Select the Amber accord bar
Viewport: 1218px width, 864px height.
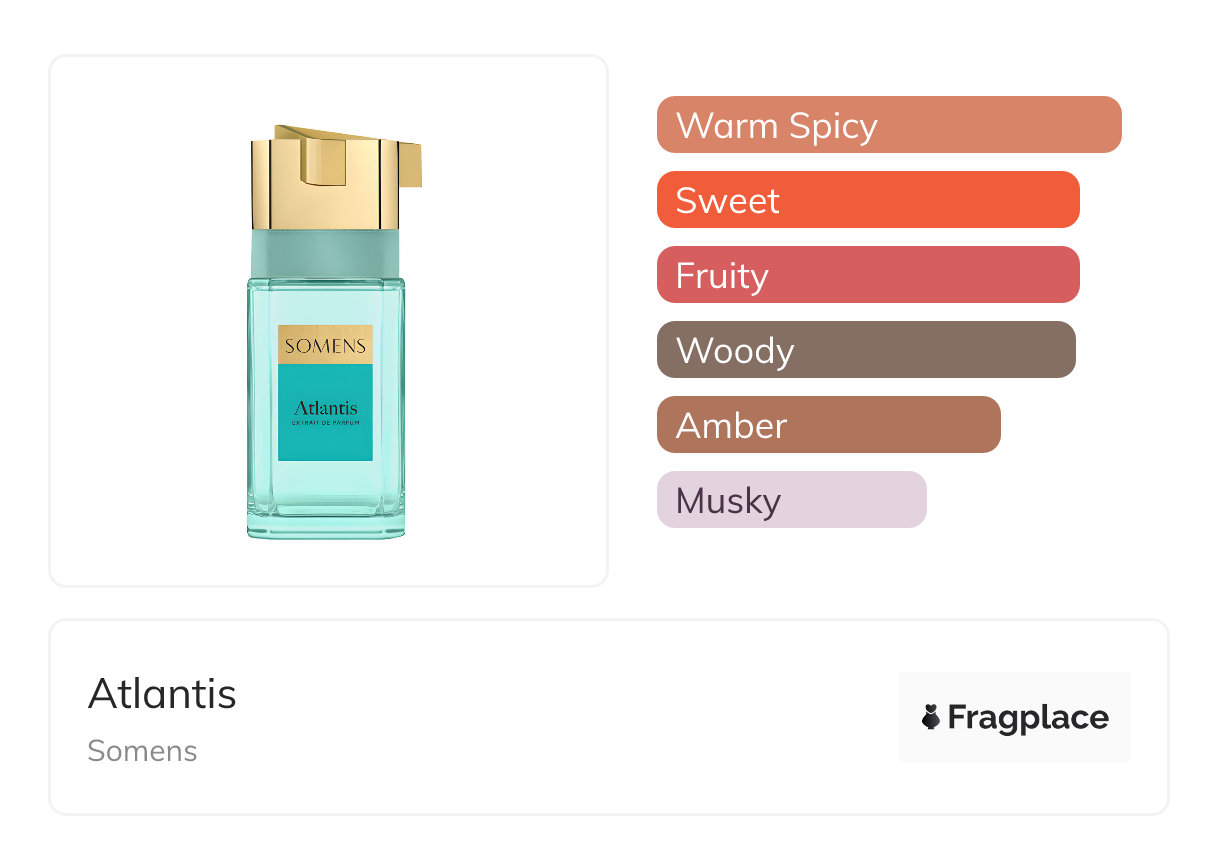[x=828, y=425]
